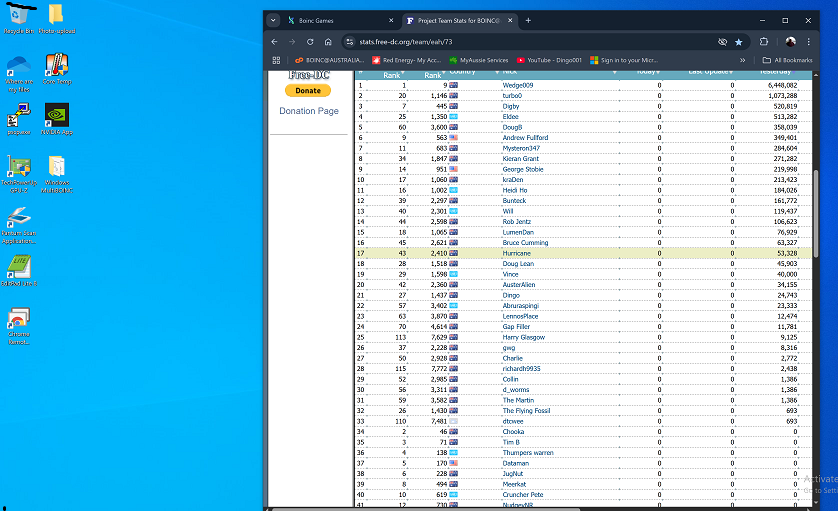Open the Harry Glasgow user link
Image resolution: width=838 pixels, height=511 pixels.
(x=523, y=337)
